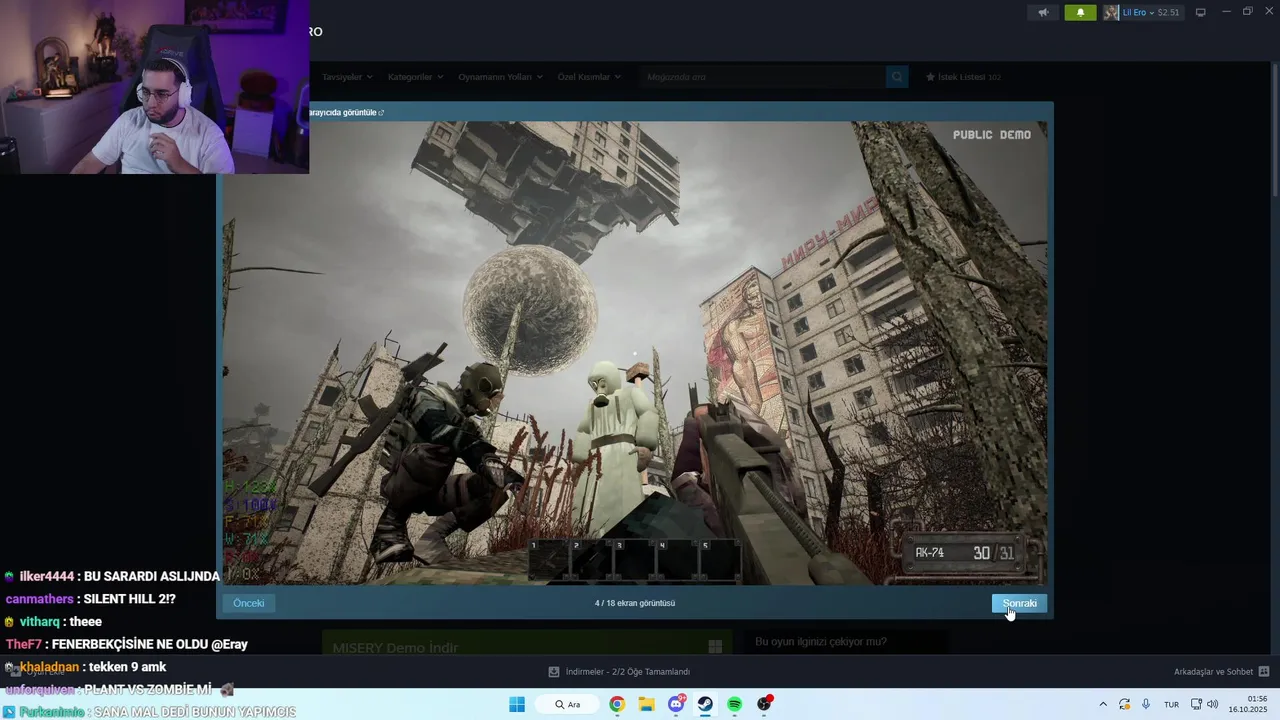Screen dimensions: 1280x720
Task: Show hidden system tray icons
Action: click(x=1103, y=704)
